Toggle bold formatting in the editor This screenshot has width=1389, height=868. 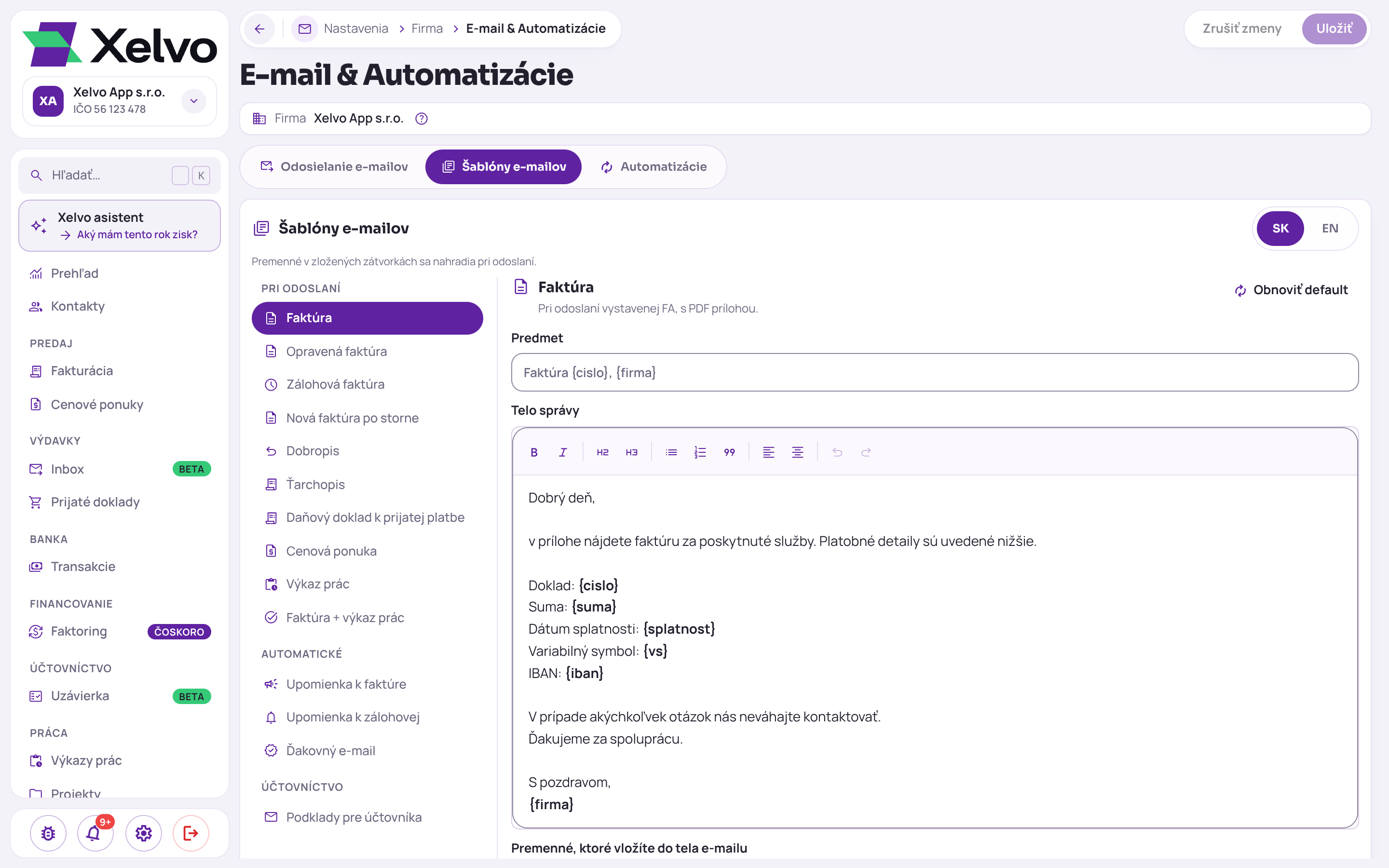coord(534,452)
